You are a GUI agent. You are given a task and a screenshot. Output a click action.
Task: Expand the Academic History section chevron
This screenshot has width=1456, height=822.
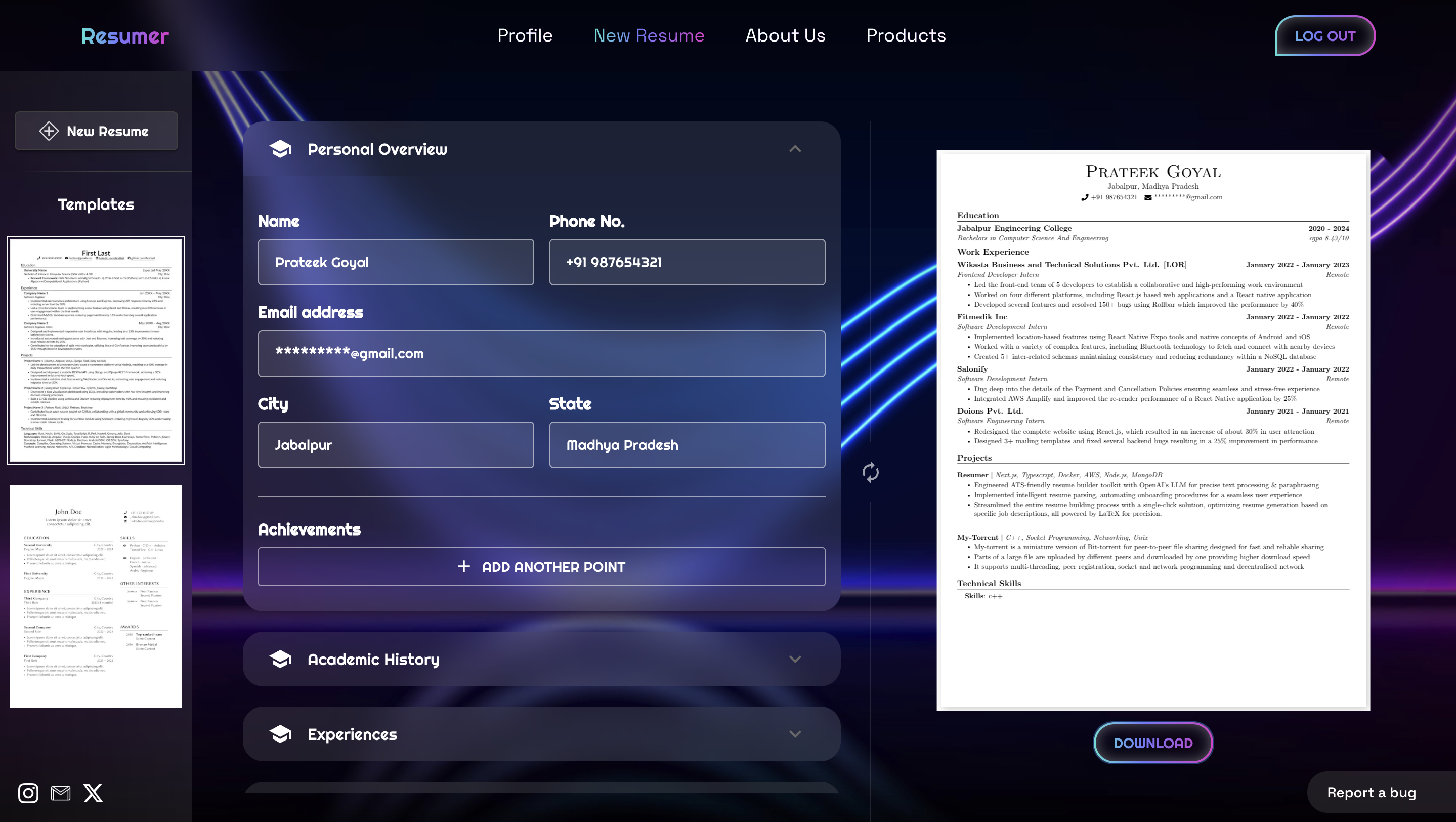click(795, 659)
